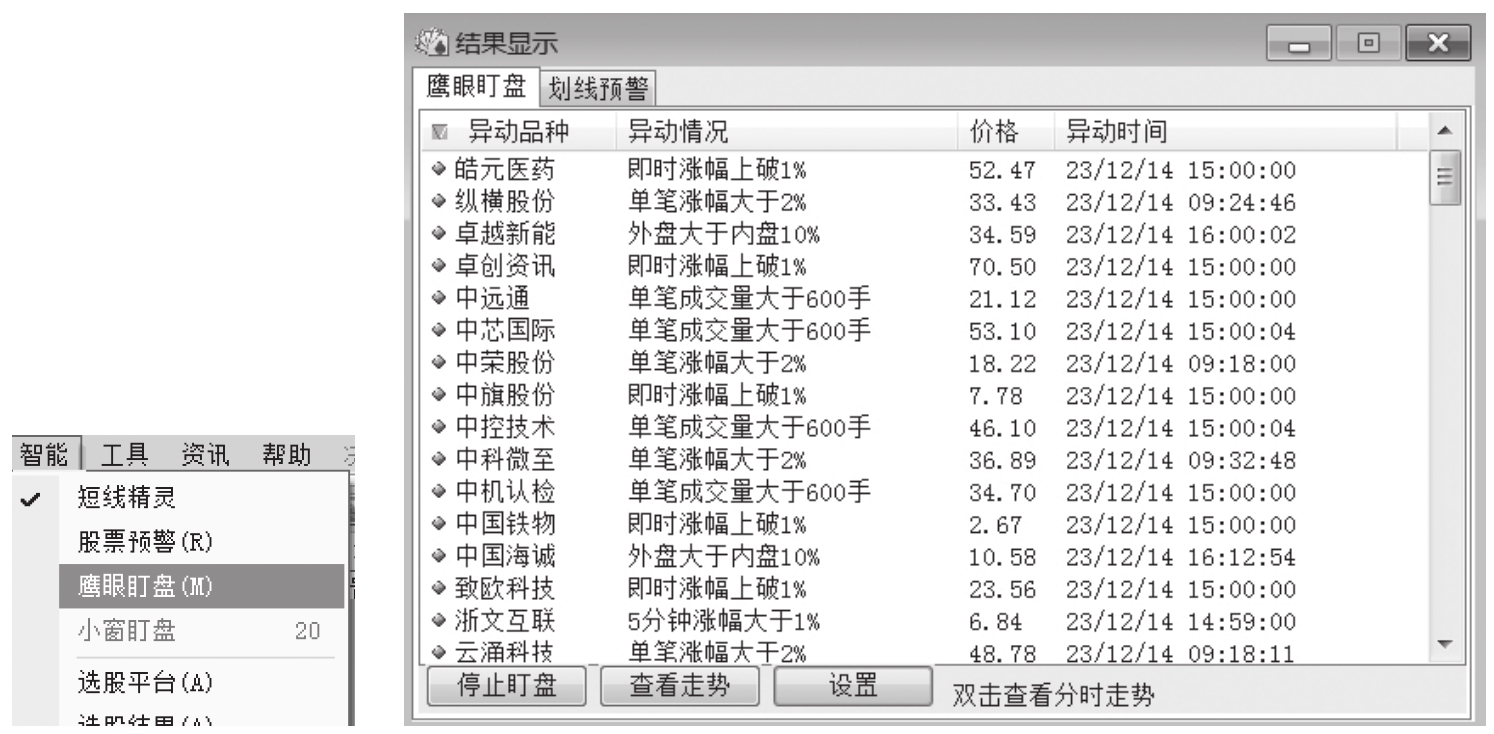
Task: Open the 设置 button
Action: coord(853,687)
